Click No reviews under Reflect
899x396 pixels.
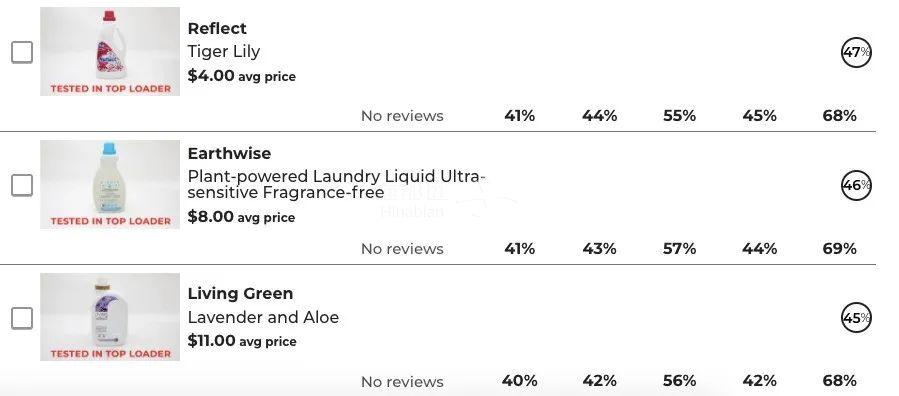coord(402,116)
